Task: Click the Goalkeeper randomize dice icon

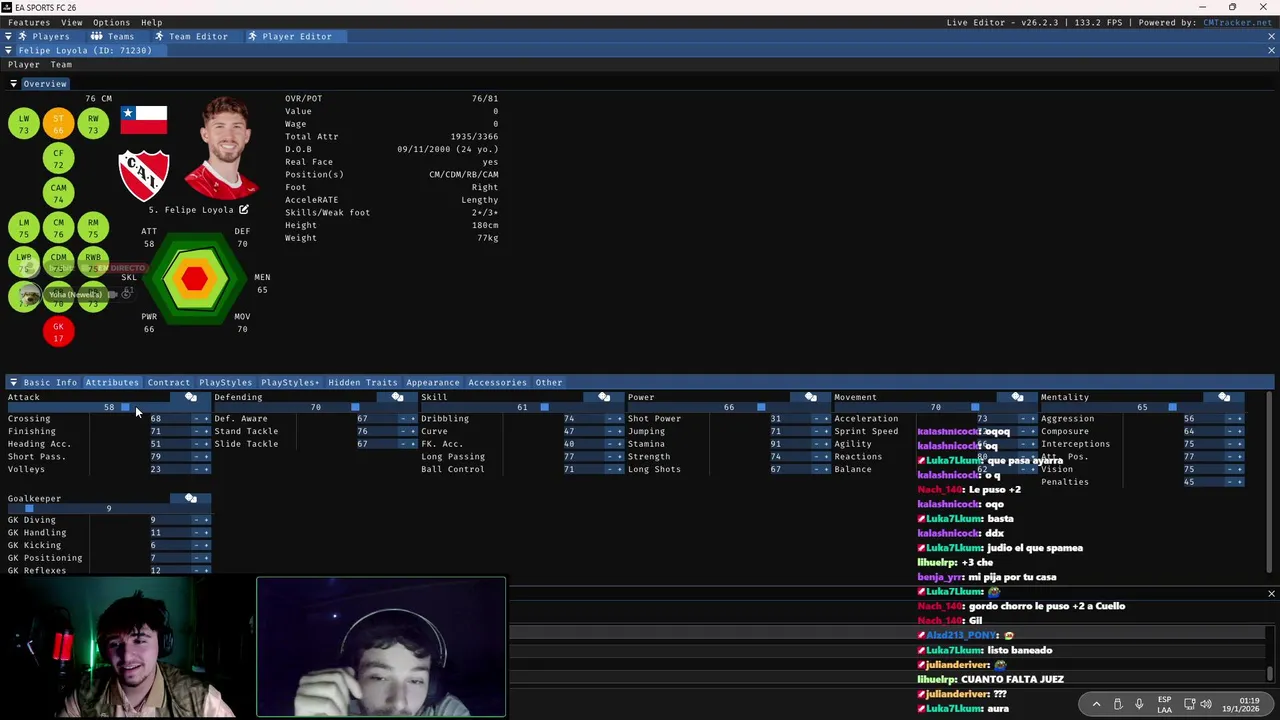Action: [x=190, y=498]
